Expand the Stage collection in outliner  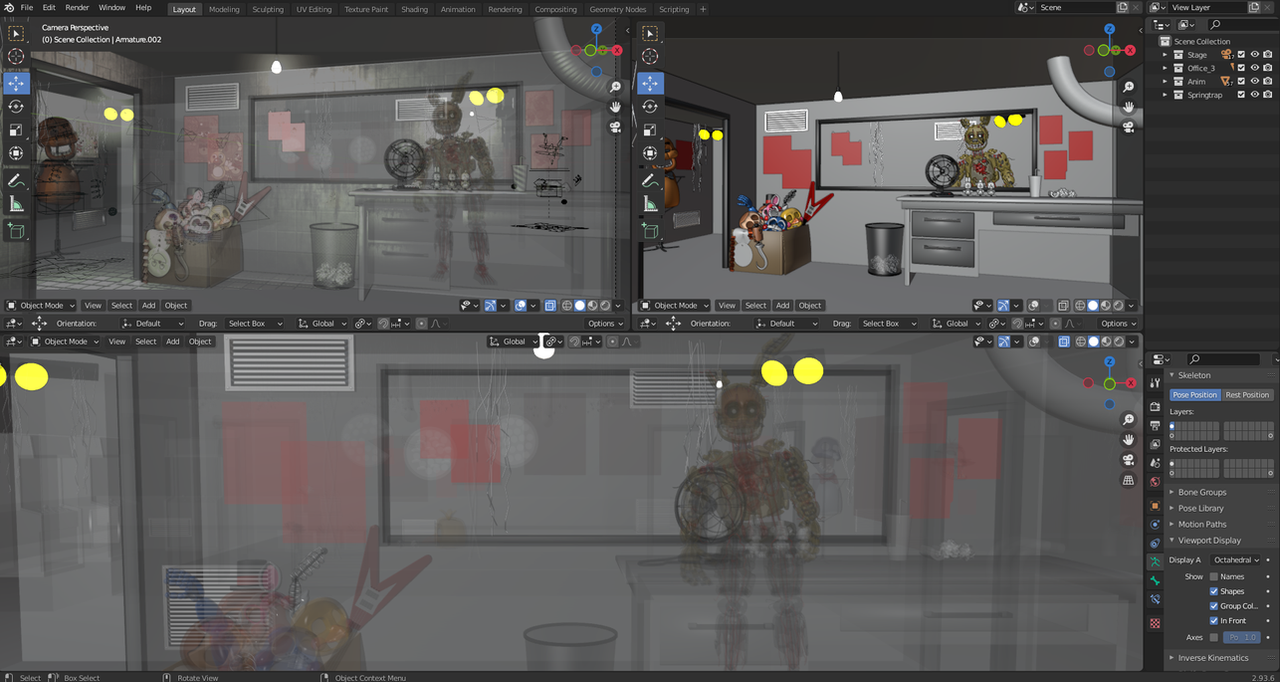[x=1165, y=55]
